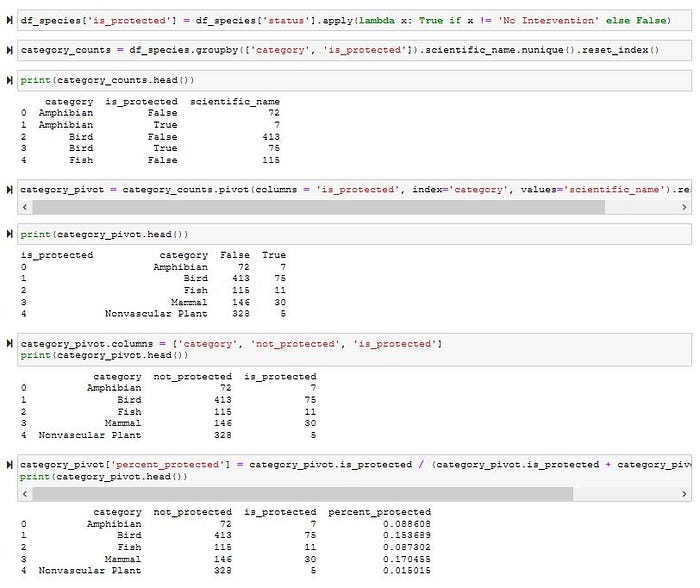Click right scroll arrow in pivot cell
The height and width of the screenshot is (588, 700).
click(684, 207)
